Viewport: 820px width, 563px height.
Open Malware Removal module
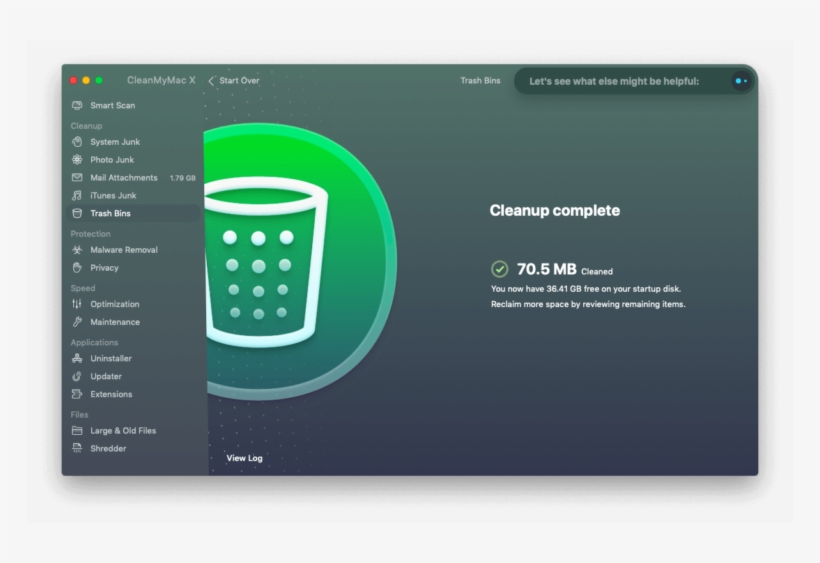133,249
